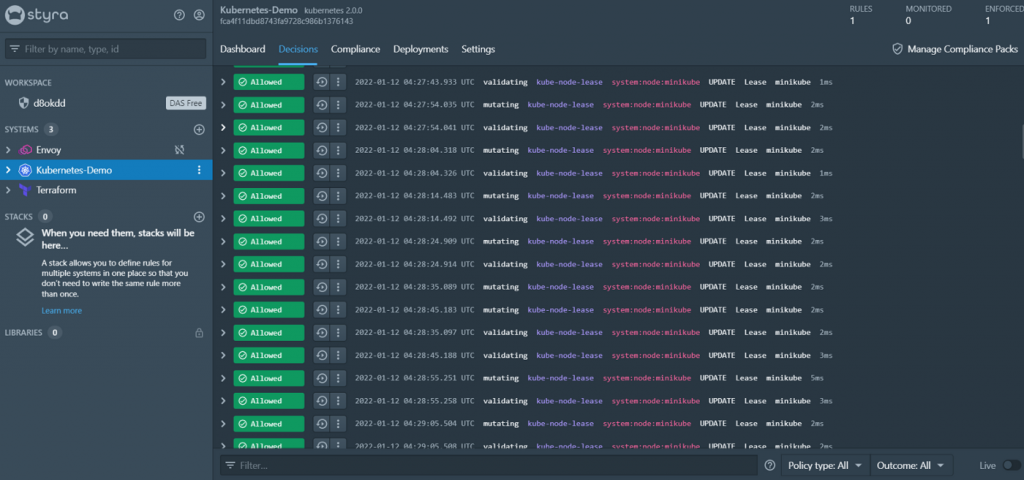
Task: Click the Manage Compliance Packs button
Action: (955, 49)
